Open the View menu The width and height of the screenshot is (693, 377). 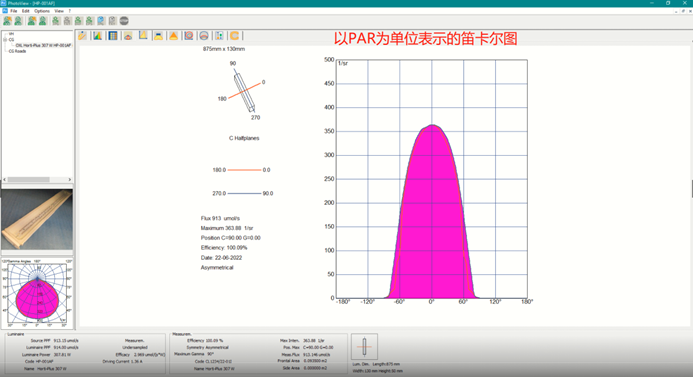(59, 11)
